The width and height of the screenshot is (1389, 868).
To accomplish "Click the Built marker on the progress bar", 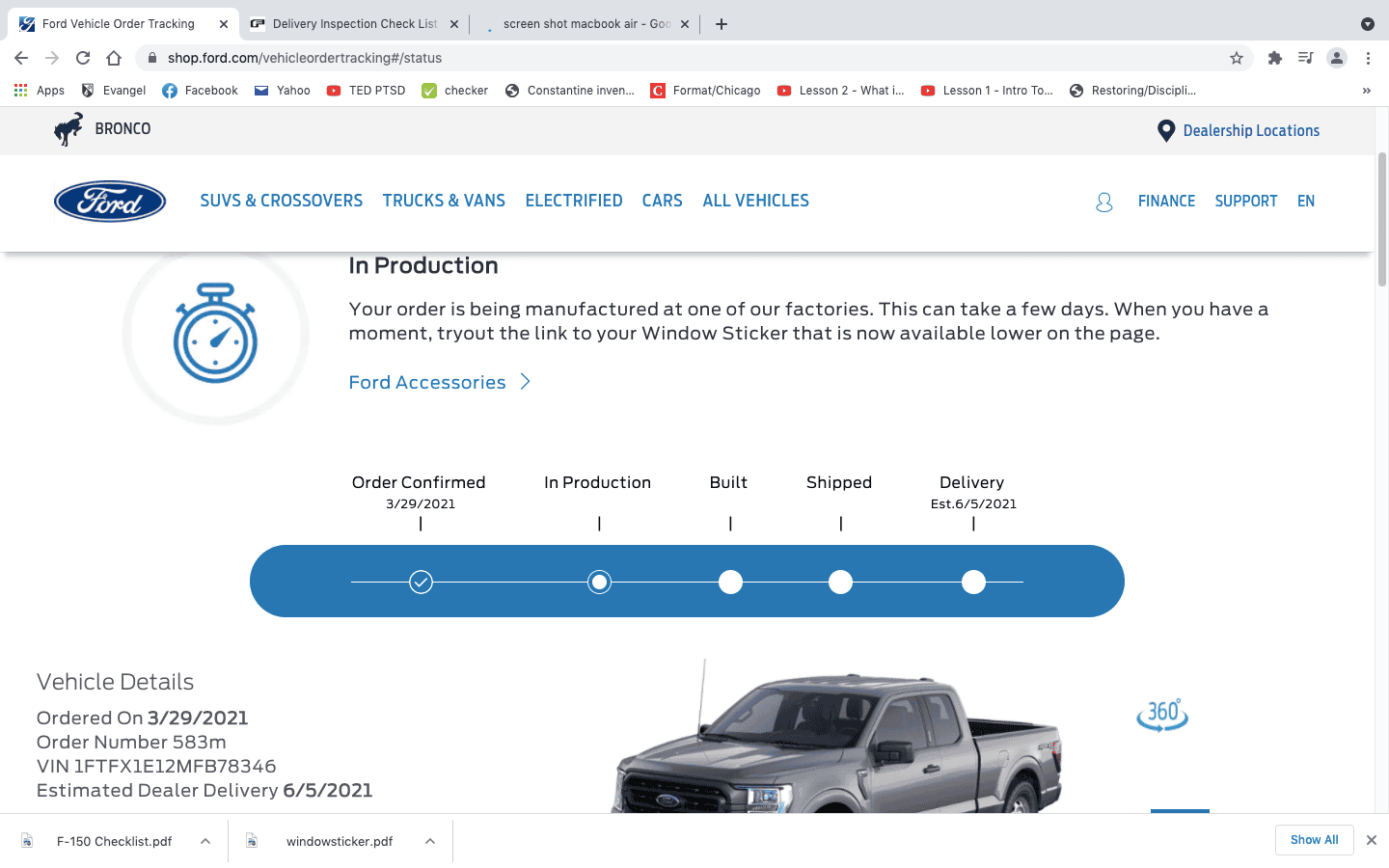I will tap(730, 582).
